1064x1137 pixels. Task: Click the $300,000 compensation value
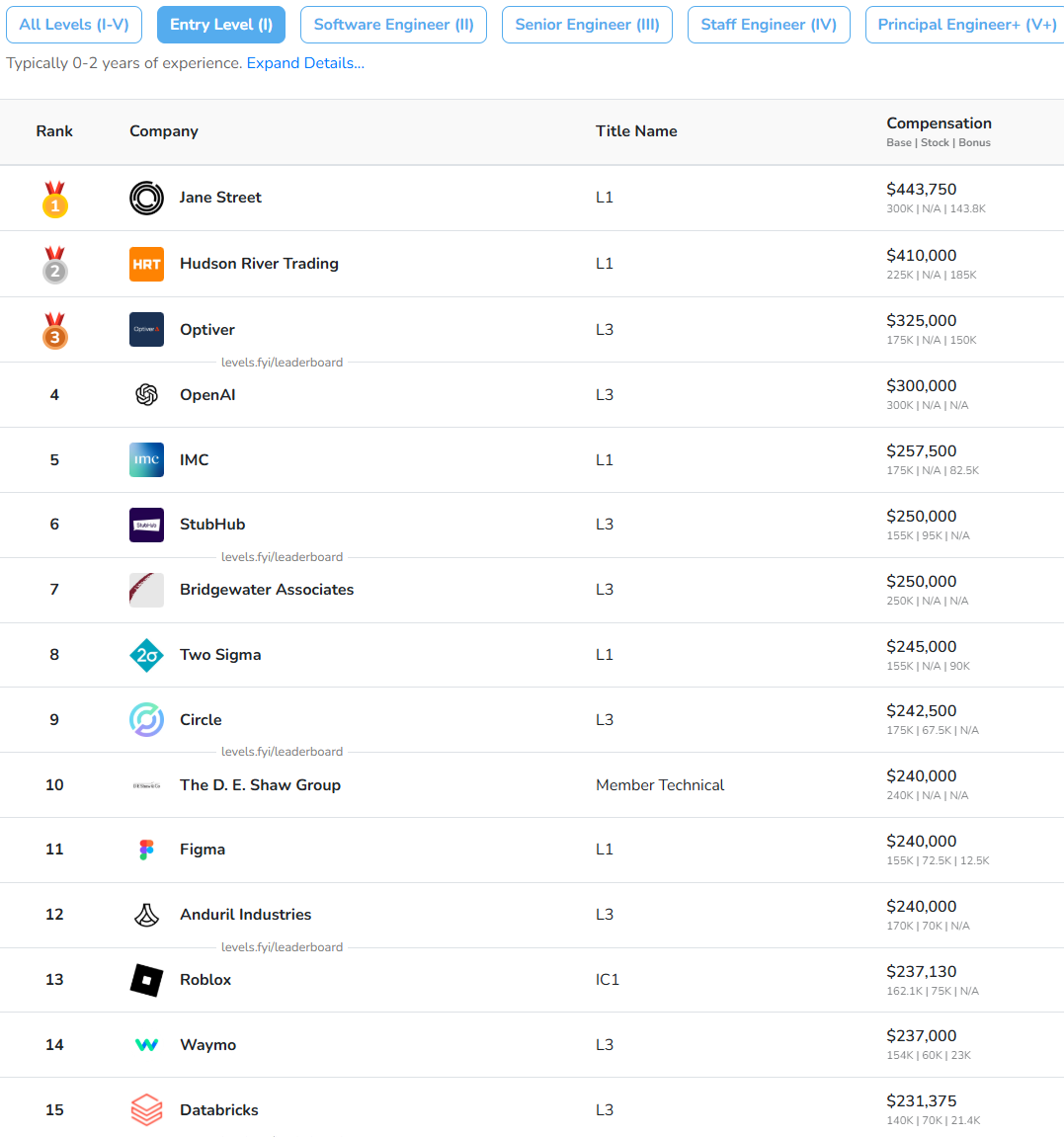tap(922, 386)
